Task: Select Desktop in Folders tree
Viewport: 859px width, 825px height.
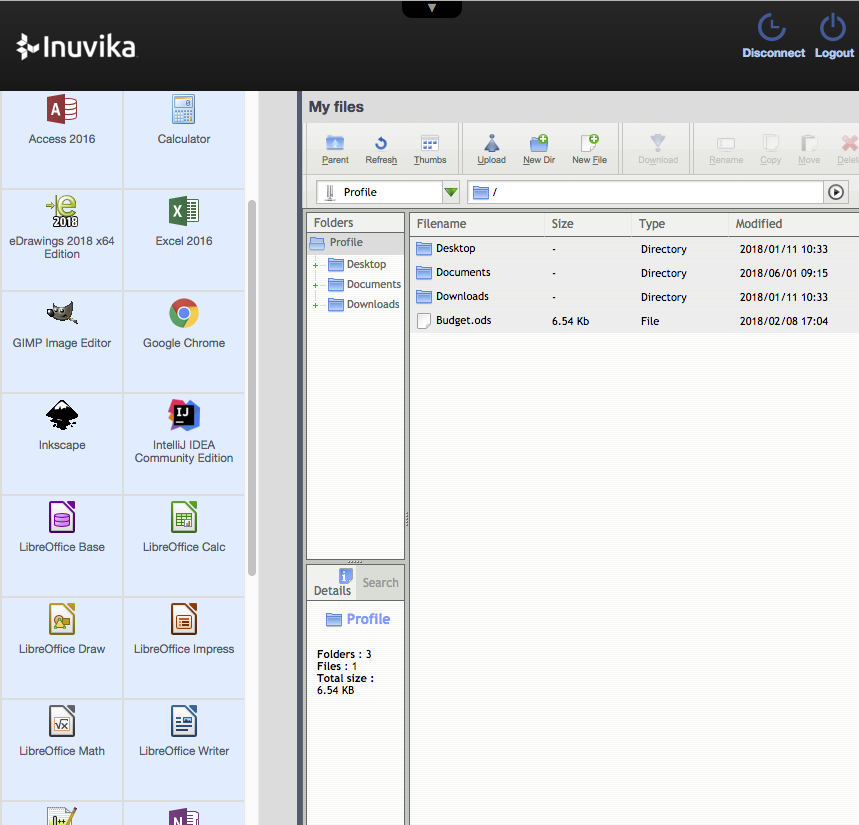Action: 365,265
